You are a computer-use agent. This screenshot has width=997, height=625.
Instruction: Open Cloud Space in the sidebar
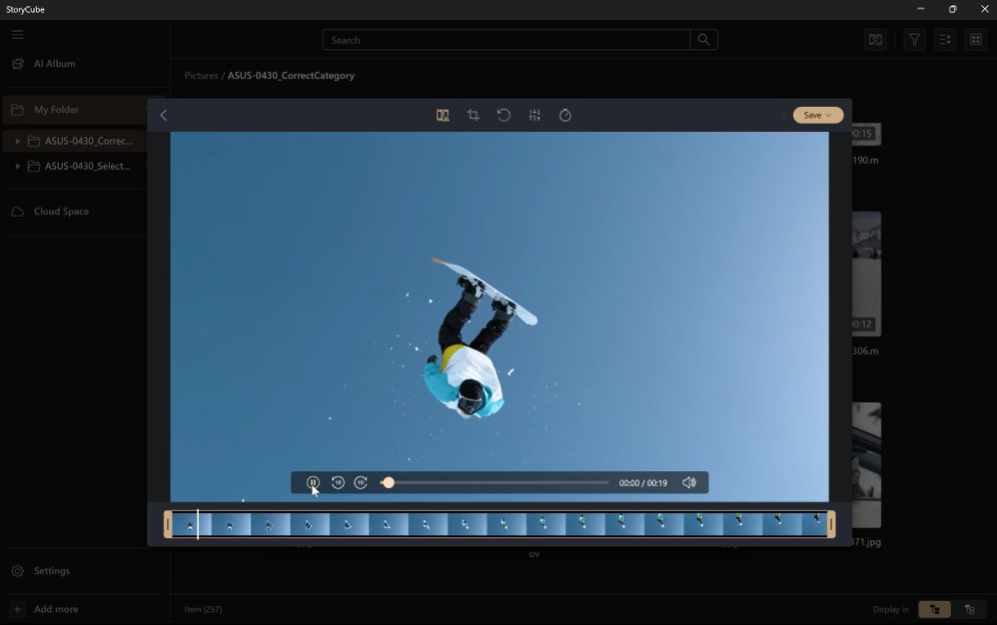click(61, 211)
